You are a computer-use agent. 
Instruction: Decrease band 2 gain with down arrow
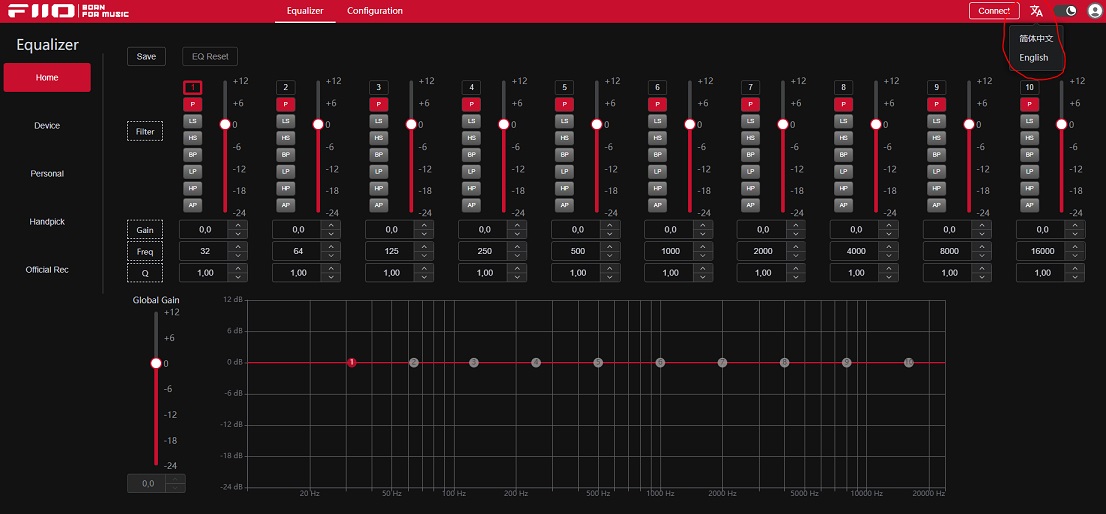point(331,234)
